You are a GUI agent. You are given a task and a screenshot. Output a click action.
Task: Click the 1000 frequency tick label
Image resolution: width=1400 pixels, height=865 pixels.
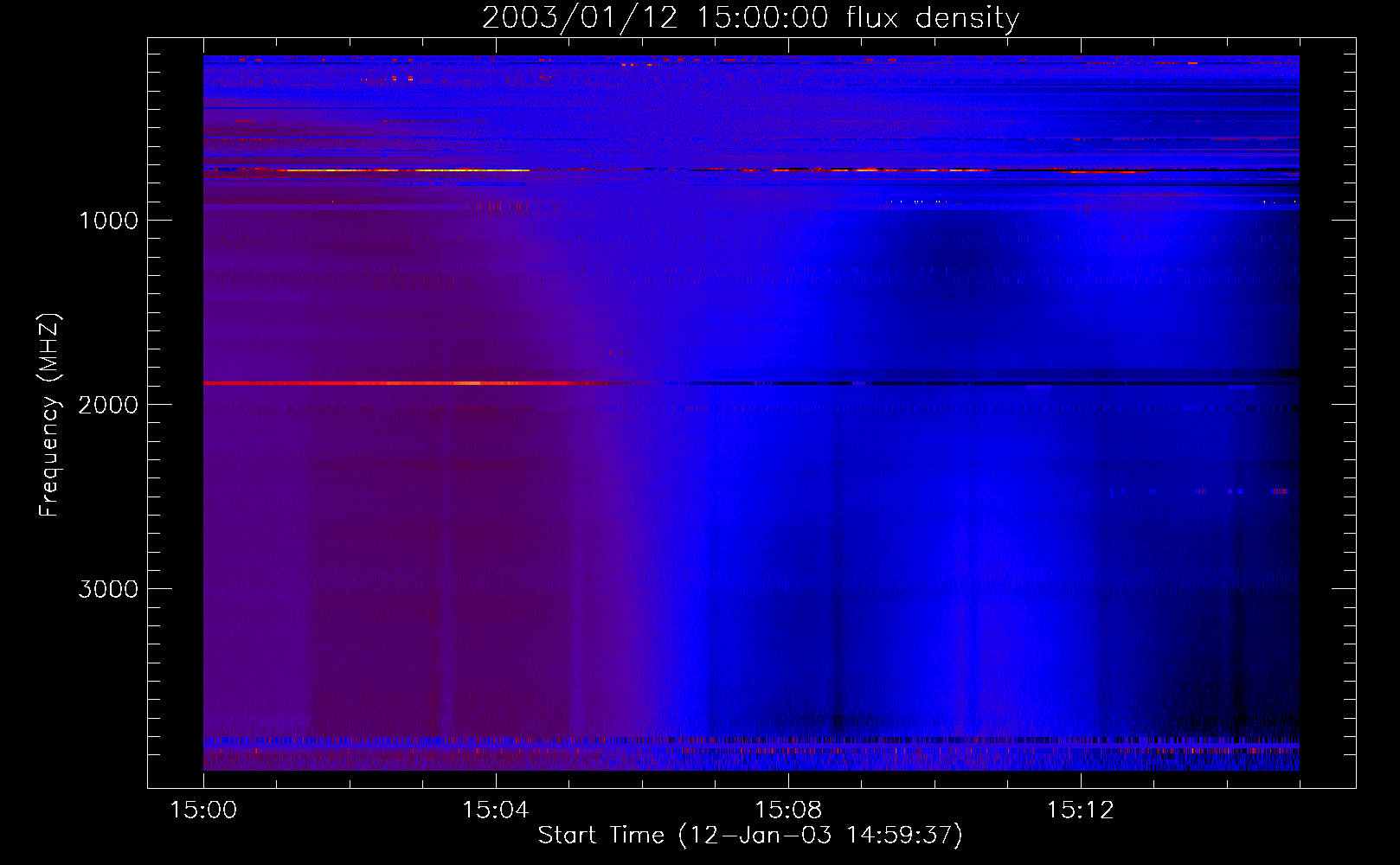click(109, 221)
